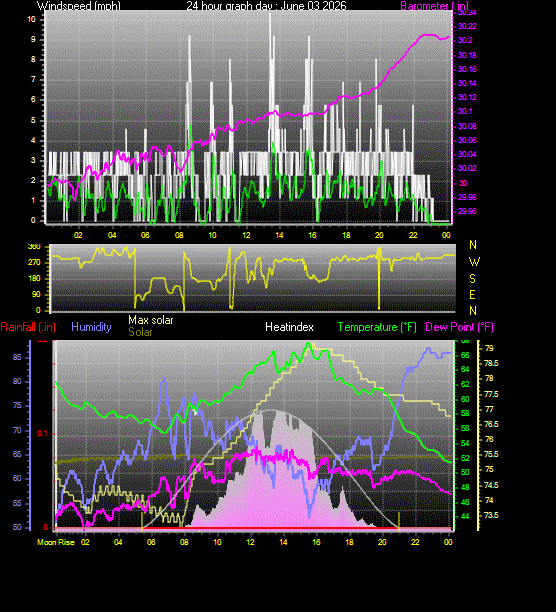The width and height of the screenshot is (556, 612).
Task: Click barometer axis value 29.98
Action: click(467, 197)
